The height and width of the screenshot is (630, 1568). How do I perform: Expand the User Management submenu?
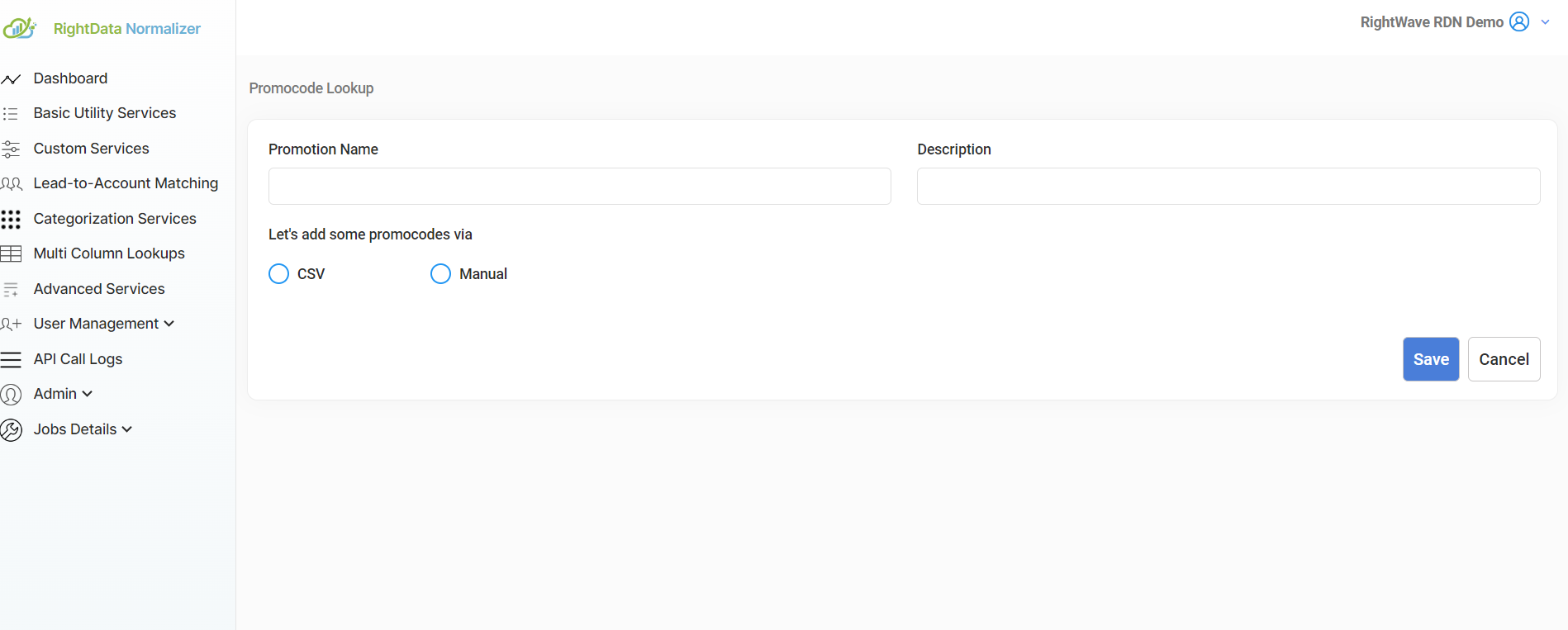[169, 324]
